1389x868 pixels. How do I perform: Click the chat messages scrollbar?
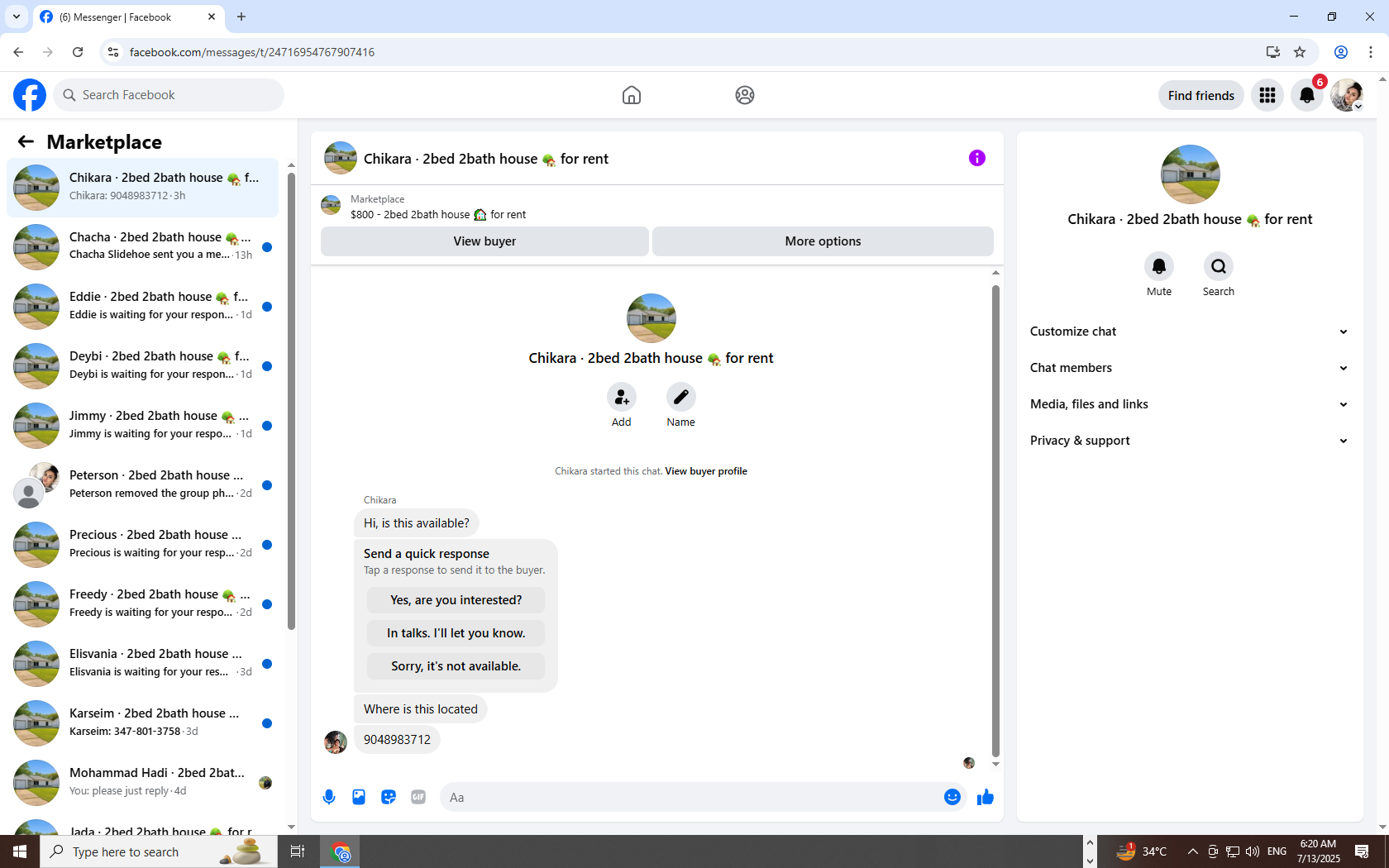[995, 521]
